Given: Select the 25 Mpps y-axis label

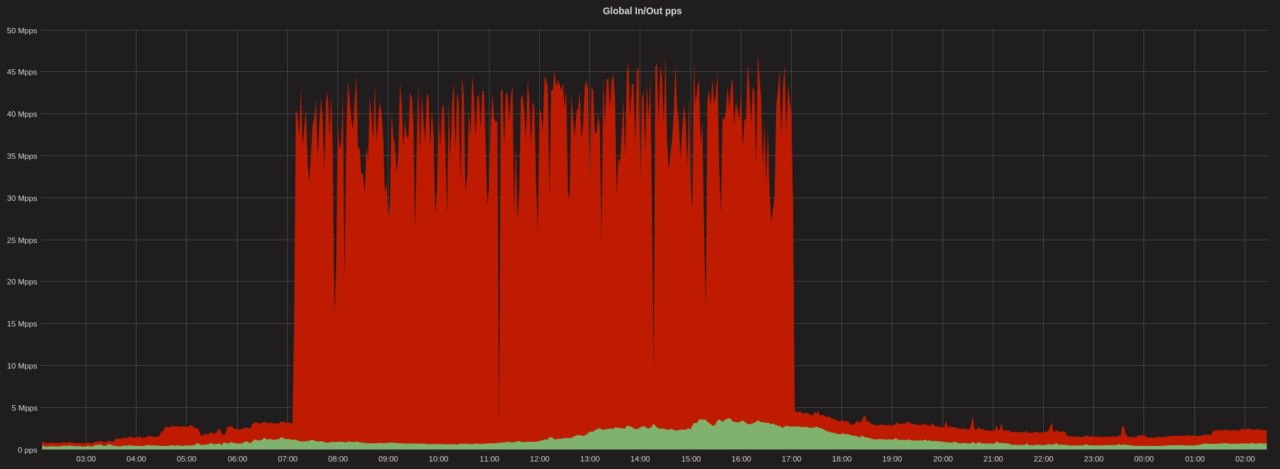Looking at the screenshot, I should [21, 240].
